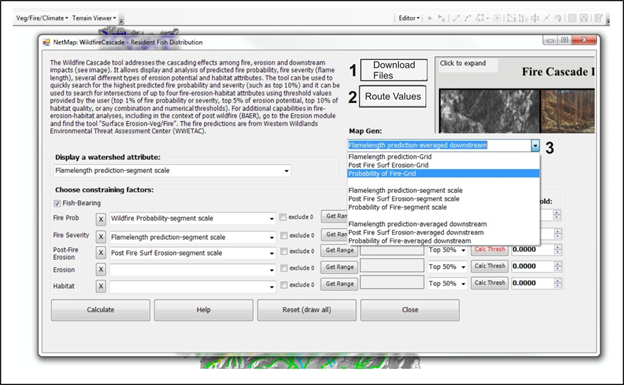Increment the Habitat threshold value spinner

[x=558, y=281]
